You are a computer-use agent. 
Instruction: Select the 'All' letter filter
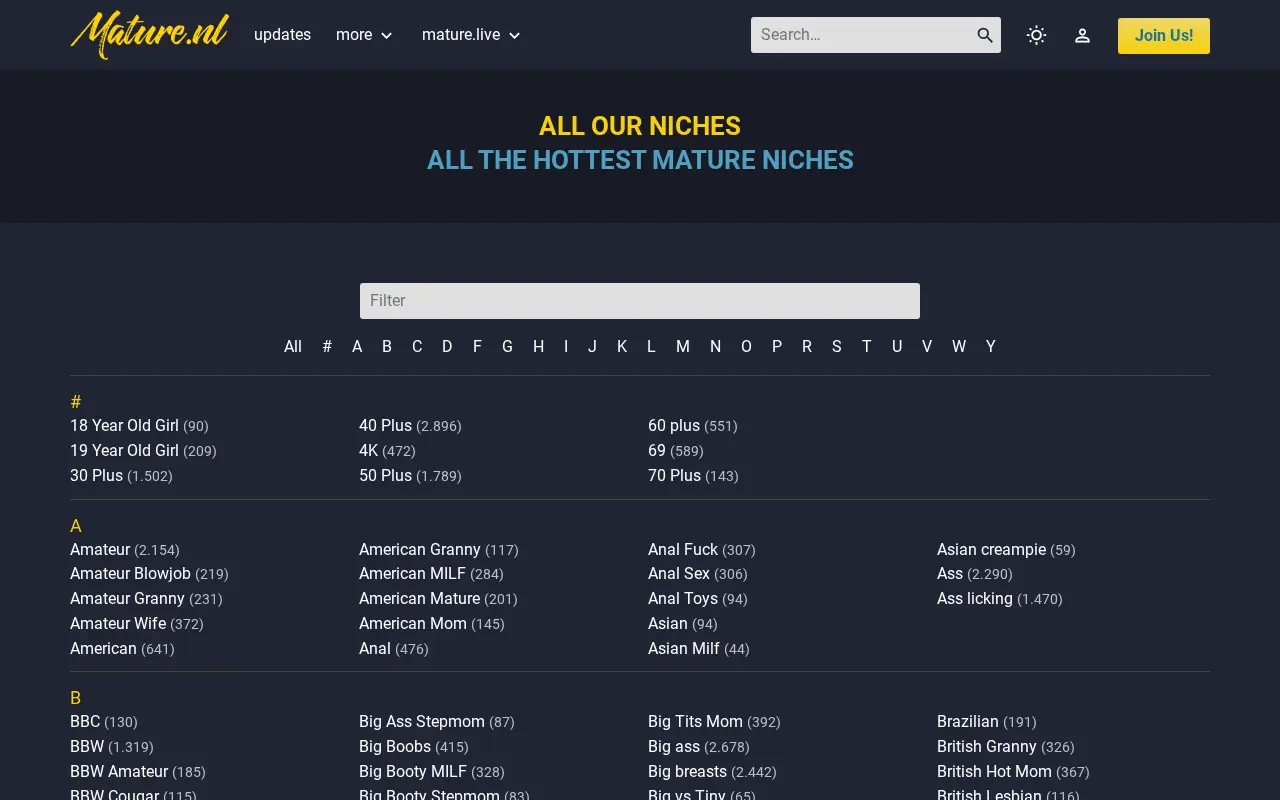(x=293, y=347)
